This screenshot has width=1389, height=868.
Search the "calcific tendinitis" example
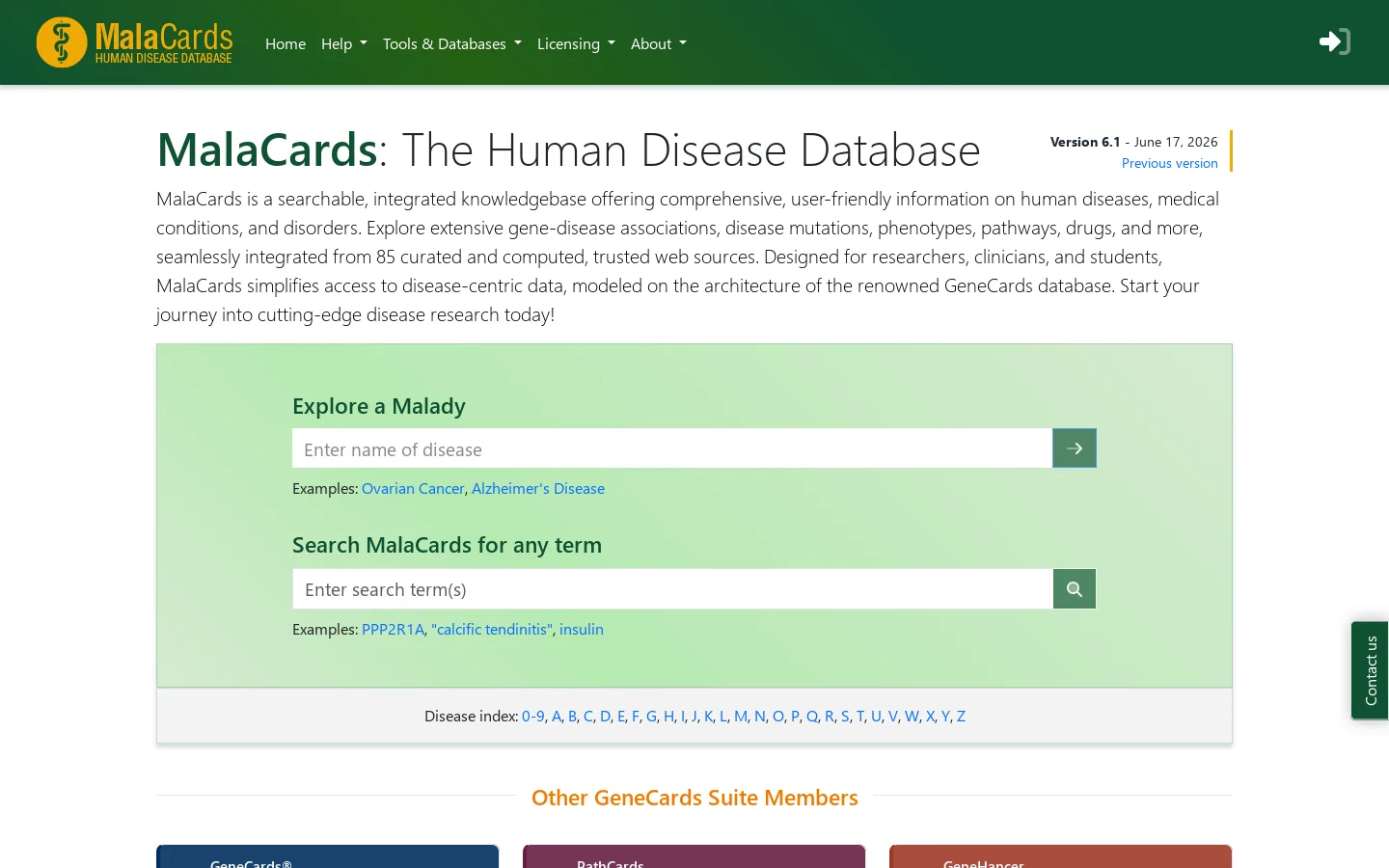click(x=492, y=629)
